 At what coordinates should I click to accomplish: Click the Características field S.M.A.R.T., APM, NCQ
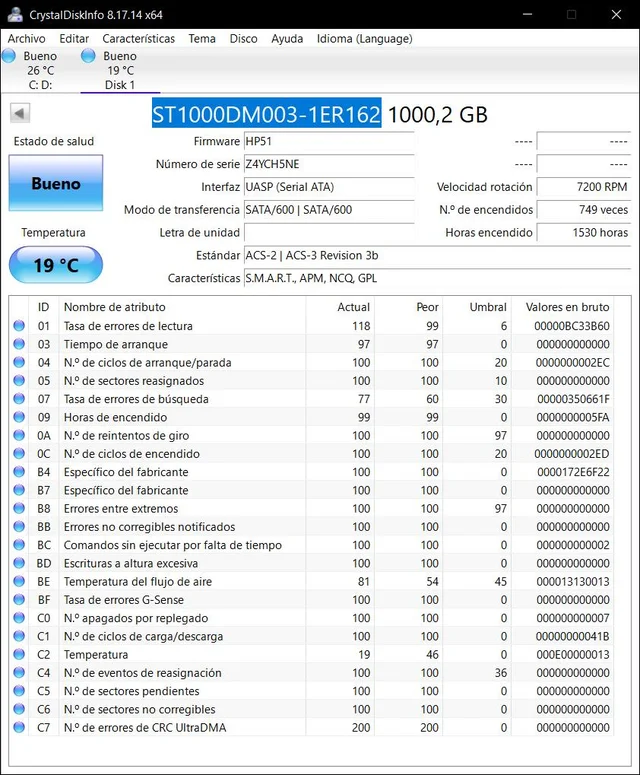[437, 278]
